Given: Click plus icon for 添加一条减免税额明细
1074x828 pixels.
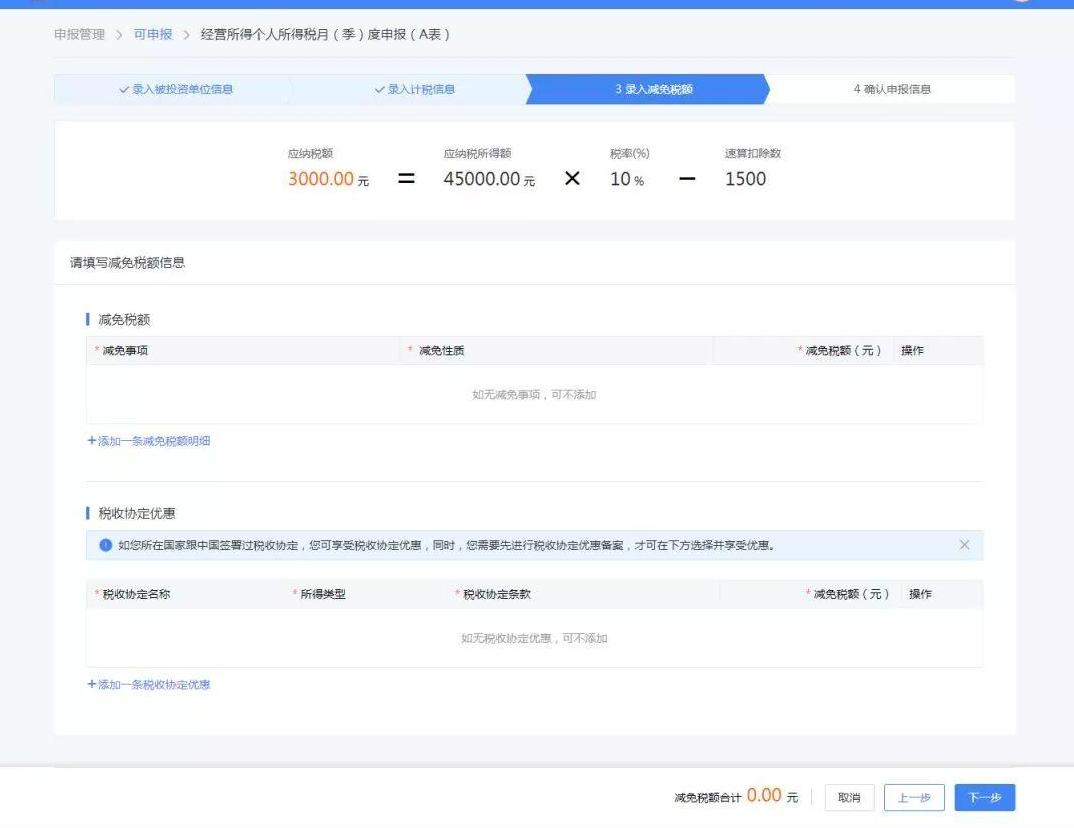Looking at the screenshot, I should click(91, 441).
